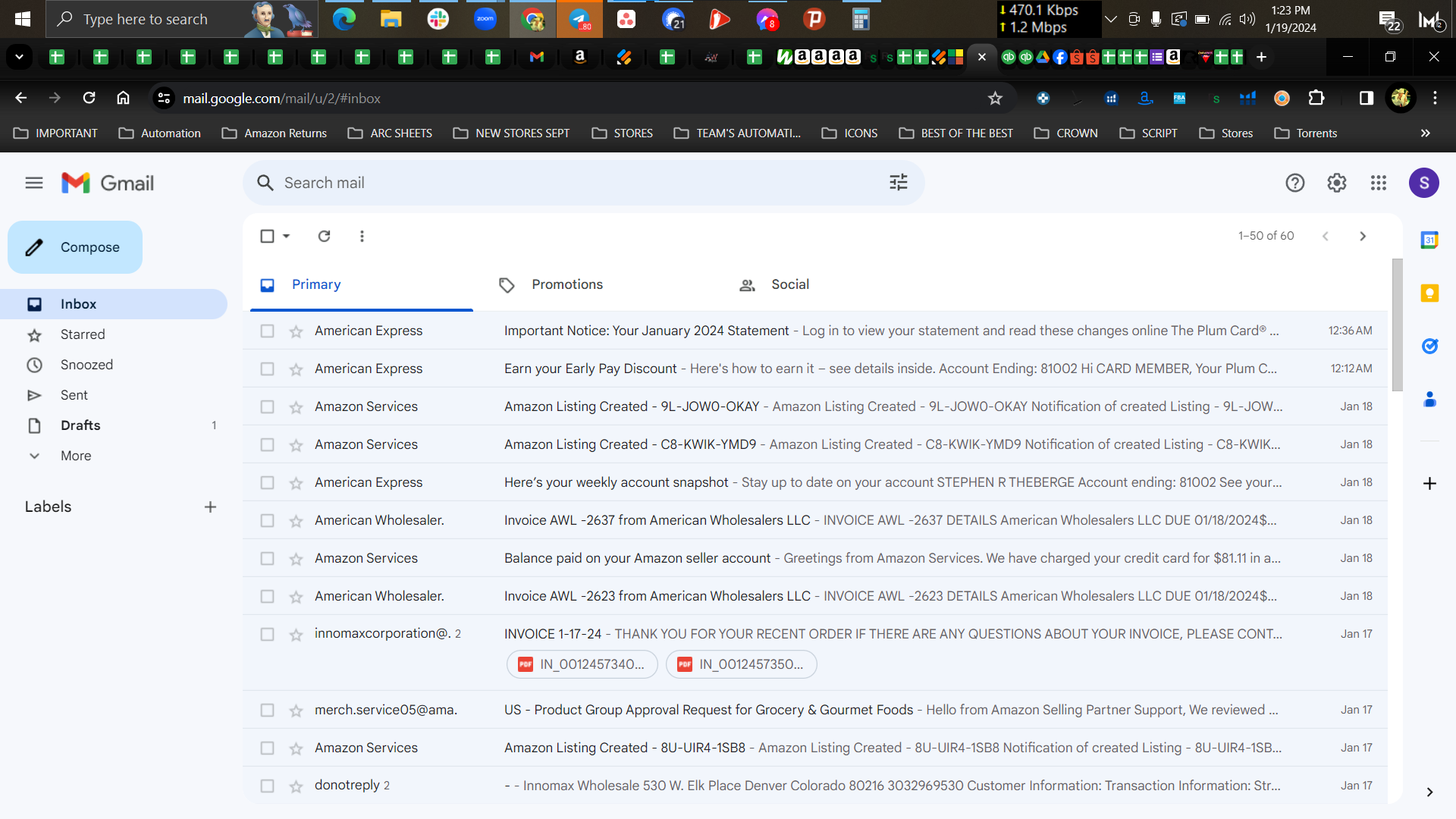Open the ARC SHEETS bookmark folder
Viewport: 1456px width, 819px height.
pyautogui.click(x=391, y=133)
